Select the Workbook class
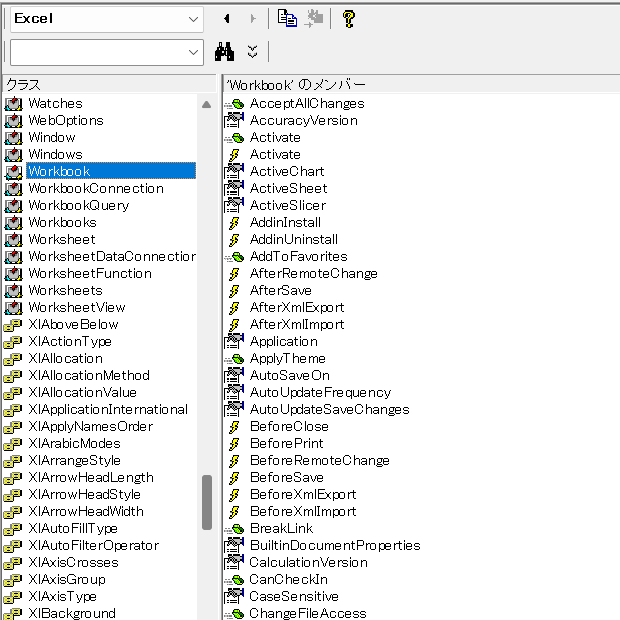620x620 pixels. tap(111, 171)
